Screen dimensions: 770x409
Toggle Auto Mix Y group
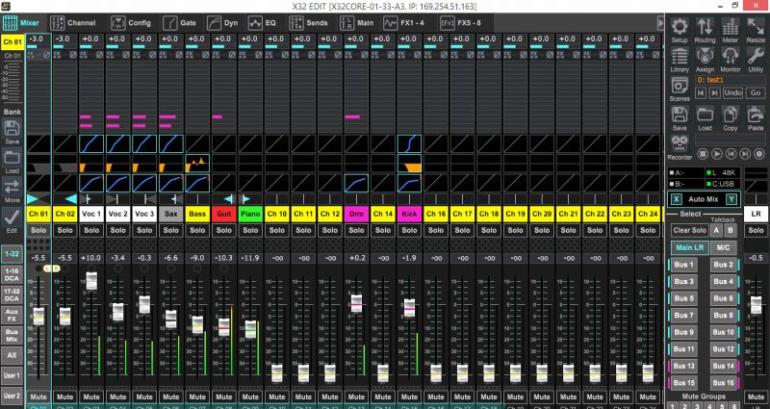click(x=732, y=199)
